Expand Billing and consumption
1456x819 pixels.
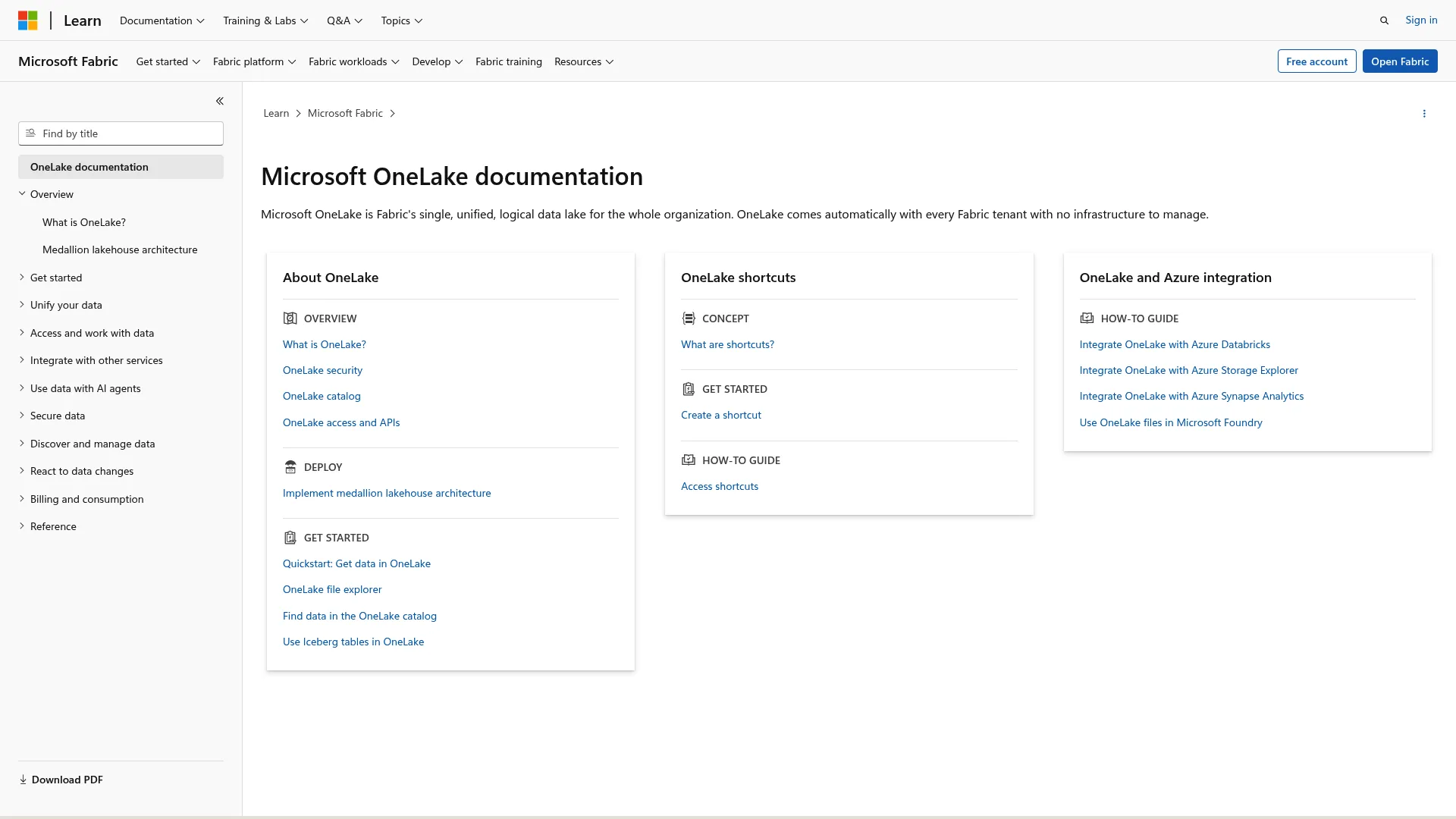click(22, 499)
